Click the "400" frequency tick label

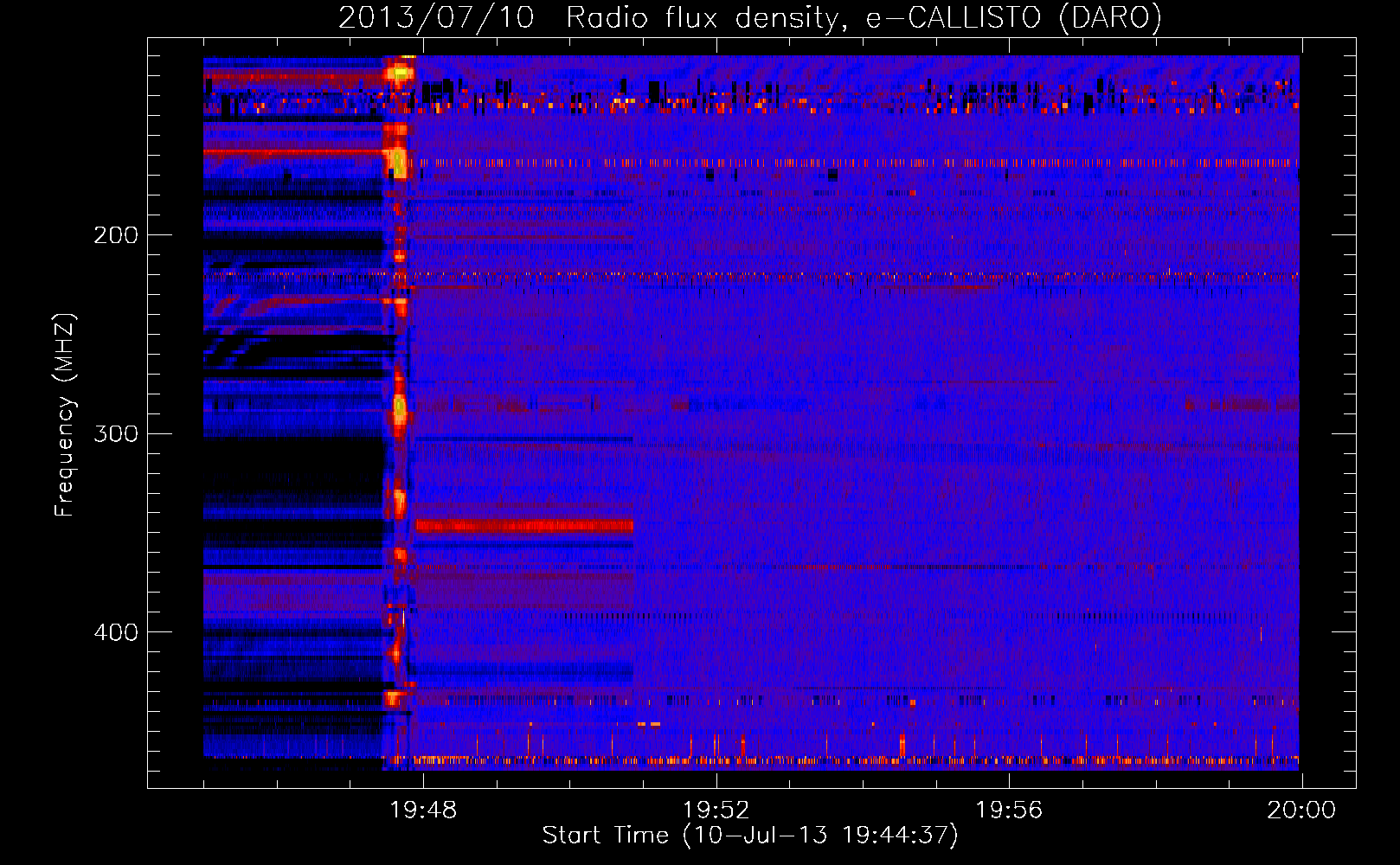[116, 632]
